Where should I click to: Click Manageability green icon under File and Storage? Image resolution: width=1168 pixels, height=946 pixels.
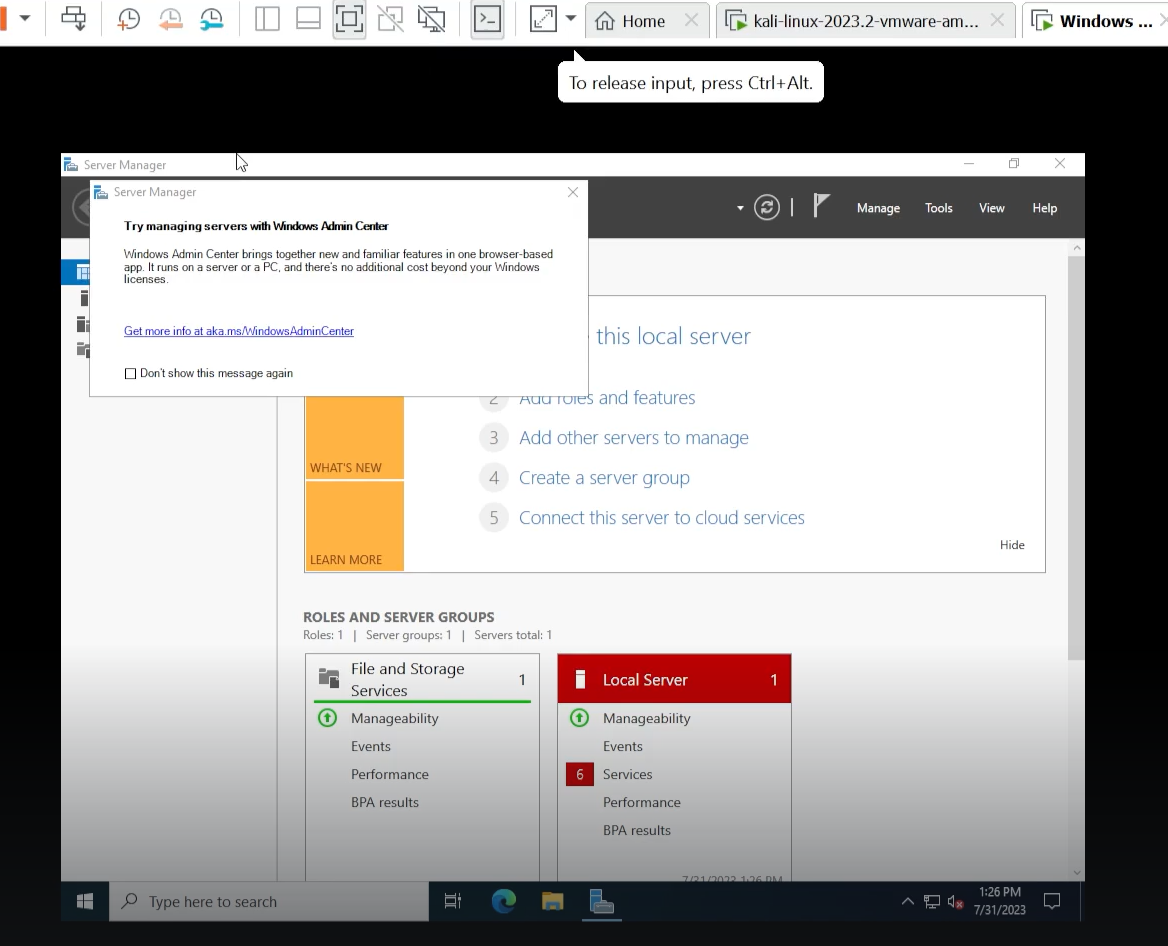328,718
